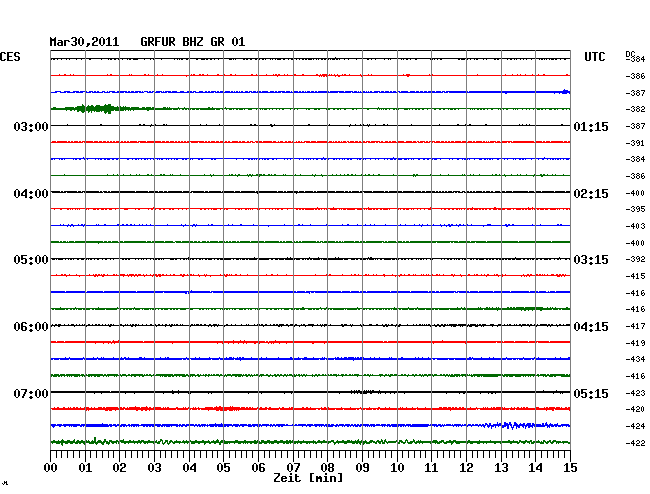Screen dimensions: 650x494
Task: Click the Zeit [min] axis title
Action: (308, 478)
